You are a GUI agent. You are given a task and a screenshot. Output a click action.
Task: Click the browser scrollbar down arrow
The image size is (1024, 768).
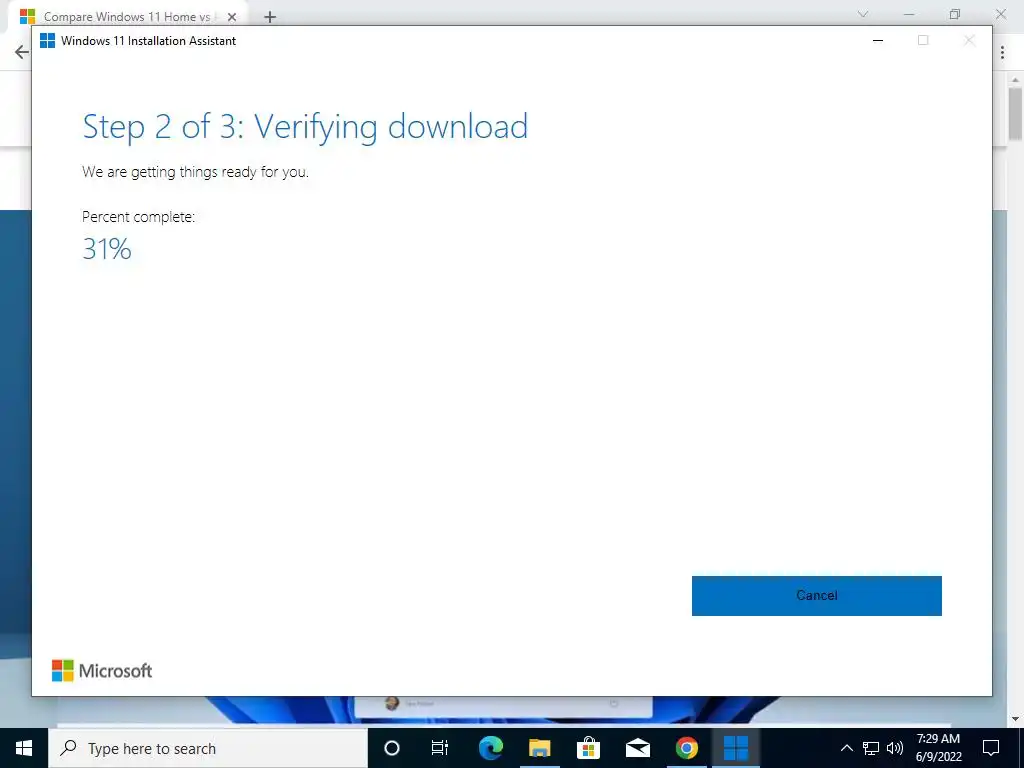(1015, 720)
